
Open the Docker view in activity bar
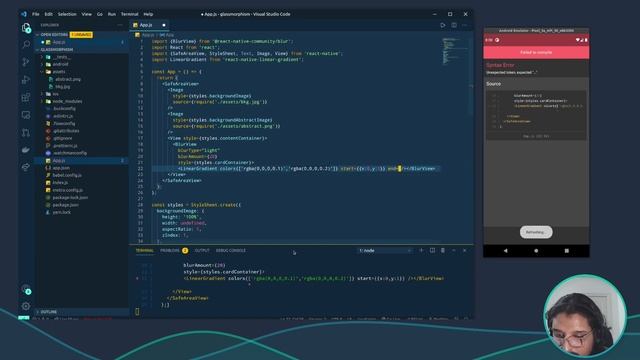click(x=26, y=150)
